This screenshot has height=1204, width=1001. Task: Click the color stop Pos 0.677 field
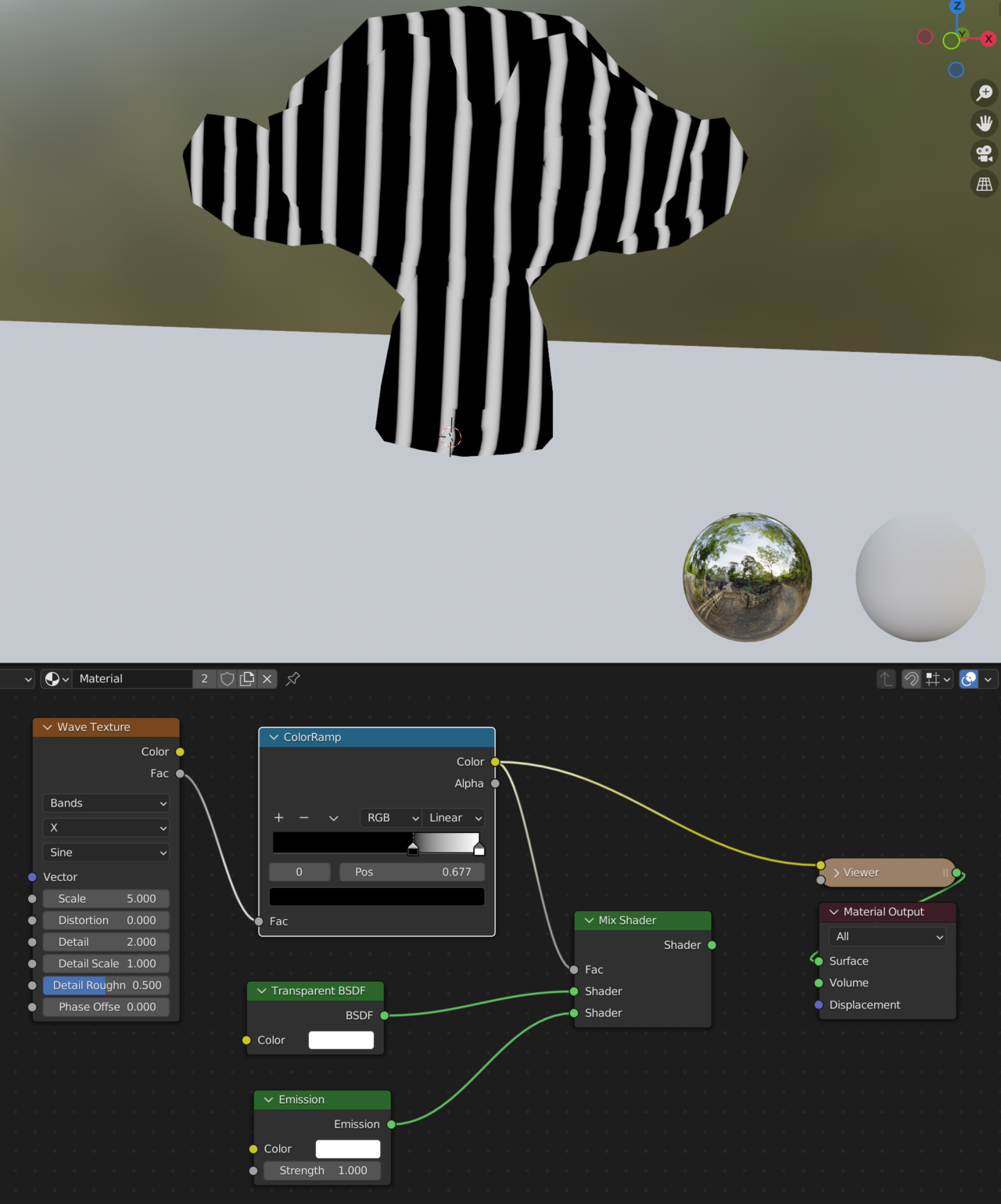tap(412, 872)
